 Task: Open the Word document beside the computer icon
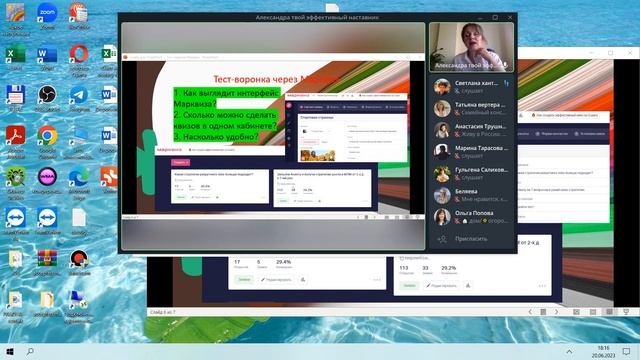click(108, 136)
